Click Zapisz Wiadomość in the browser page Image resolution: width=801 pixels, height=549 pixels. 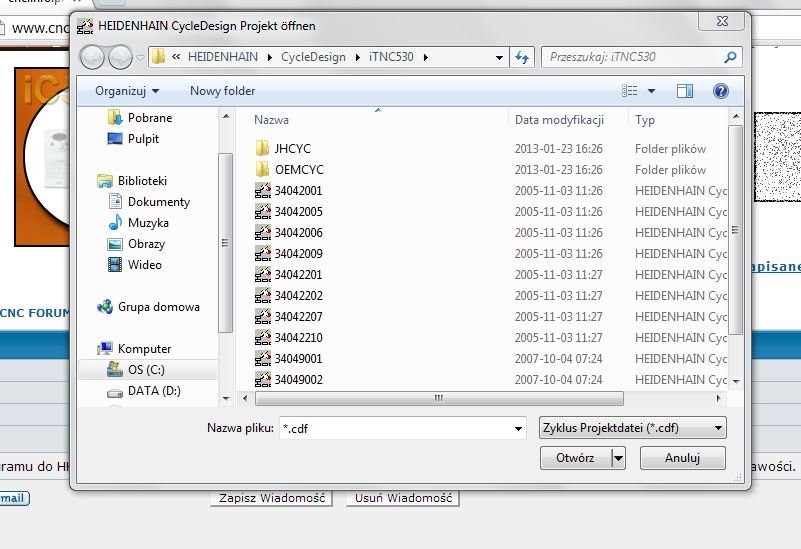[x=272, y=498]
